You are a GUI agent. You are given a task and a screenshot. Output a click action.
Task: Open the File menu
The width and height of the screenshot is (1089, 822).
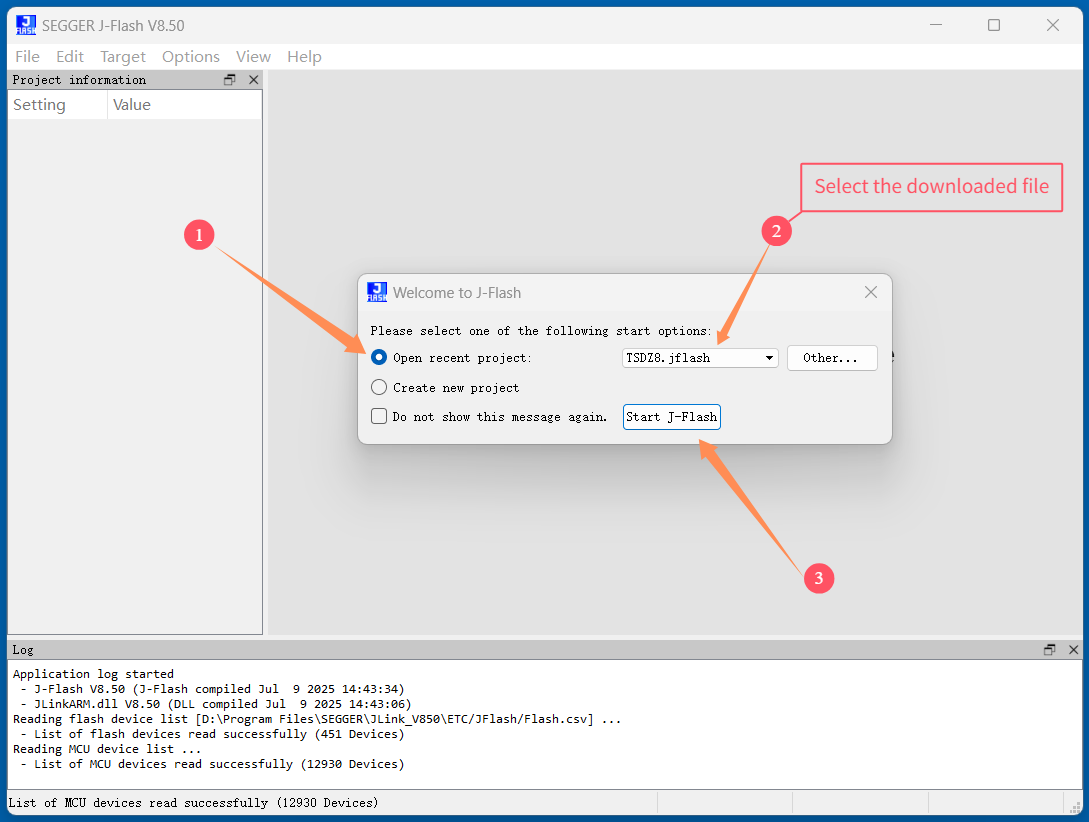tap(27, 57)
